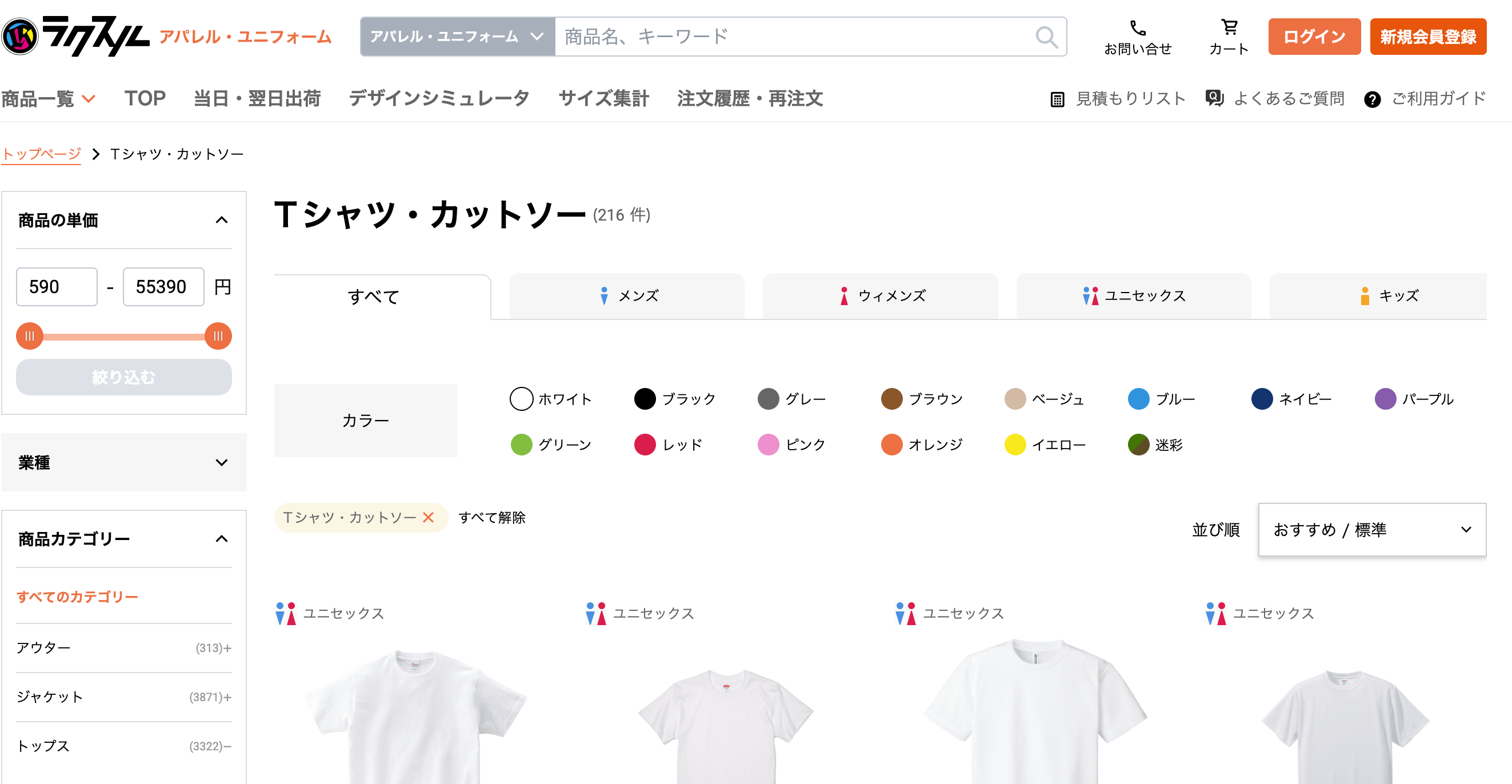Click the 見積もりリスト calculator icon

[1057, 99]
